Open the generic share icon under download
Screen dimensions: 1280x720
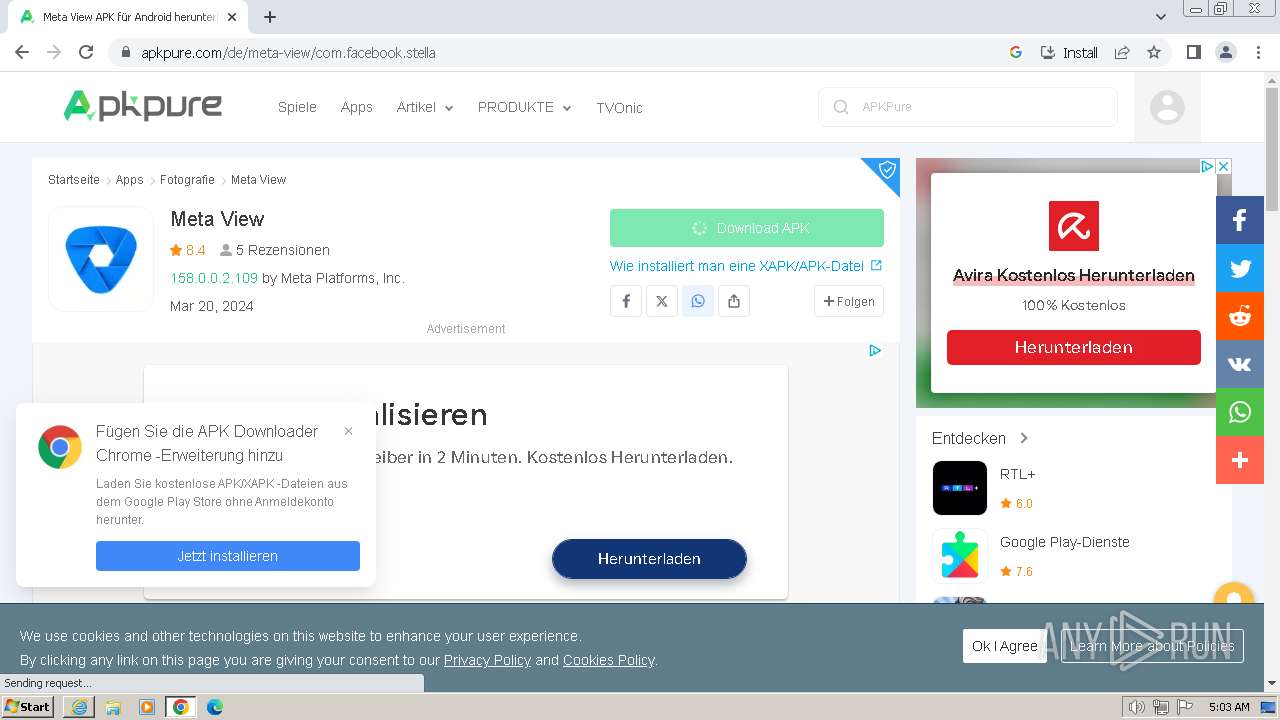coord(734,301)
